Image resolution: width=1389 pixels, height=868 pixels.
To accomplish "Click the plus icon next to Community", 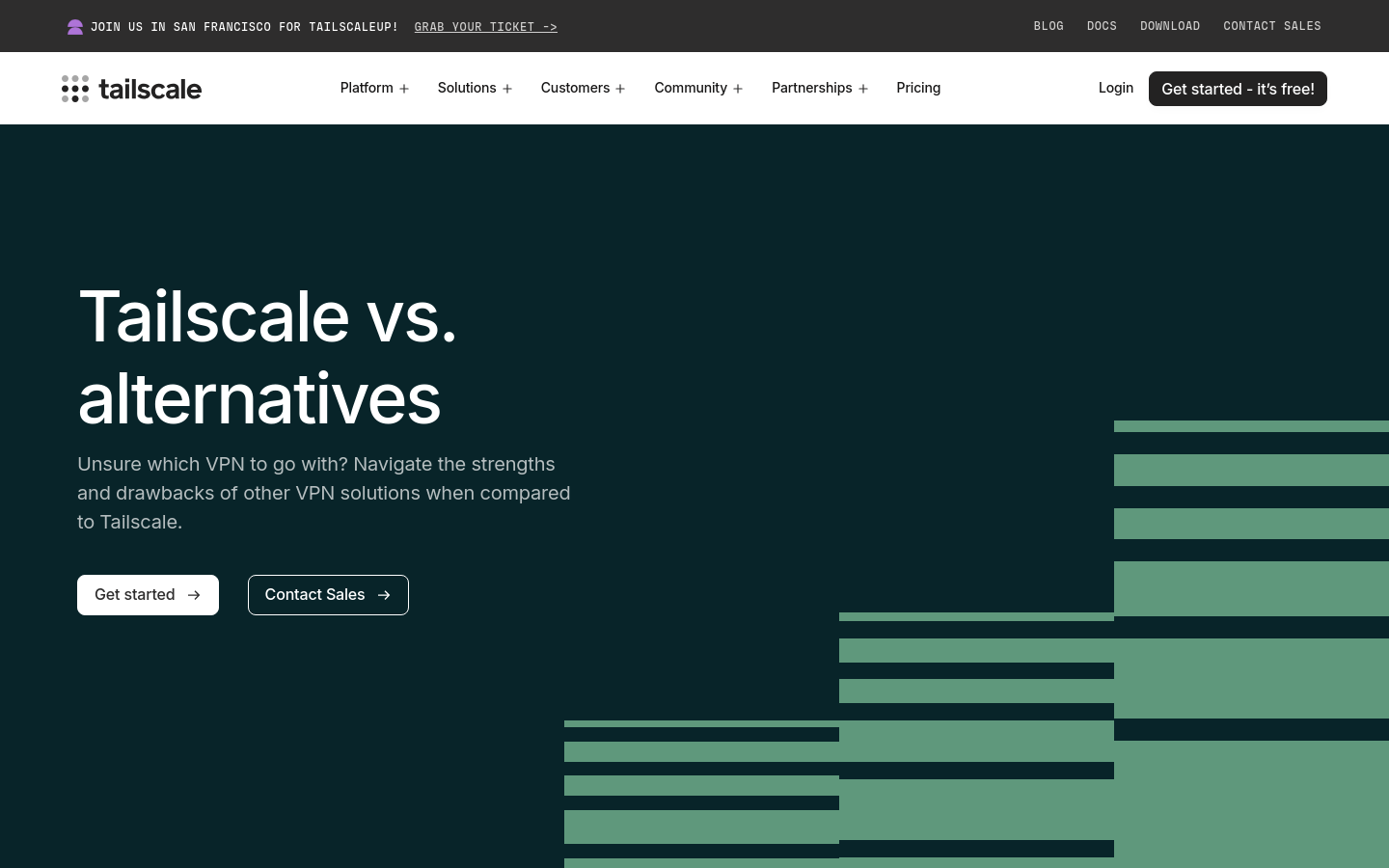I will tap(738, 89).
